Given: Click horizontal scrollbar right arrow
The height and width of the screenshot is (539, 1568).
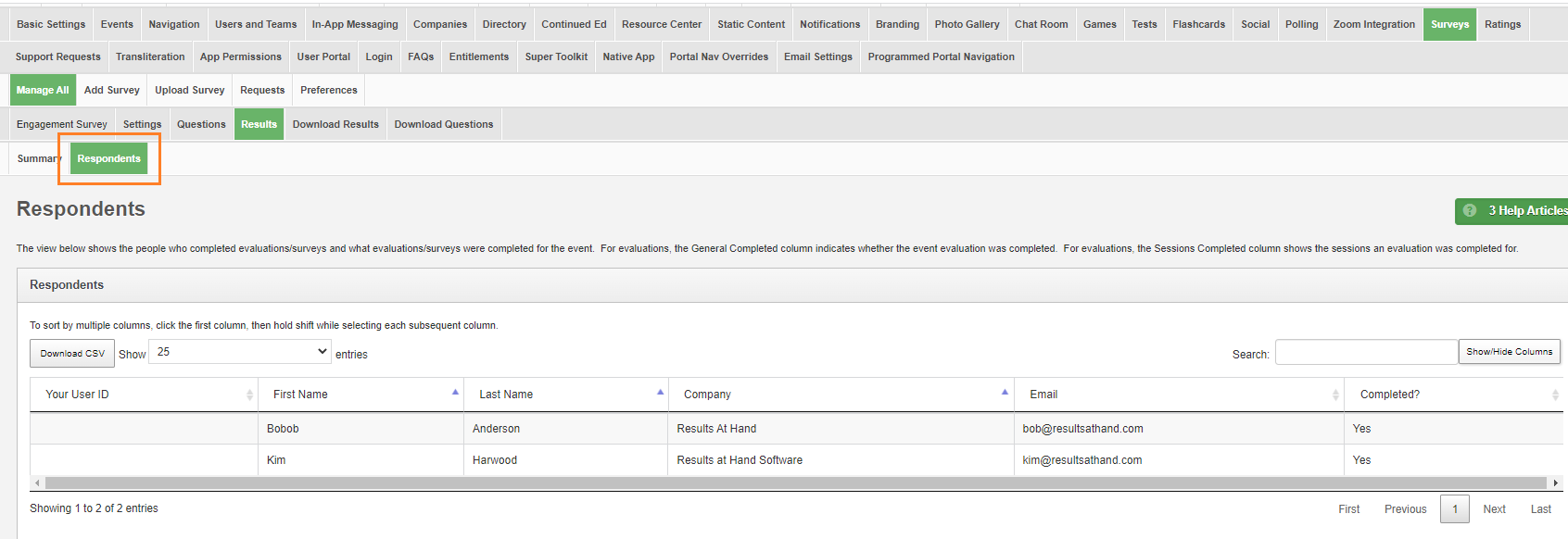Looking at the screenshot, I should click(x=1555, y=483).
